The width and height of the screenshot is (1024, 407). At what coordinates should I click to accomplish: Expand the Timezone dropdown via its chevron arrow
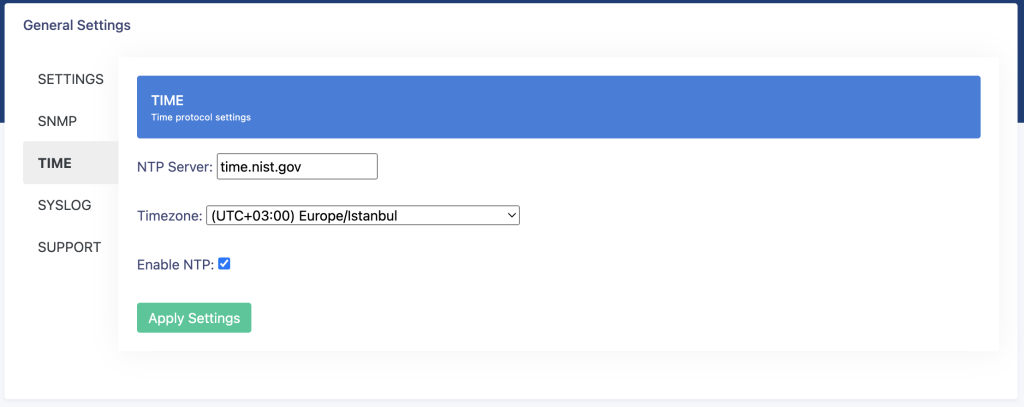tap(511, 216)
